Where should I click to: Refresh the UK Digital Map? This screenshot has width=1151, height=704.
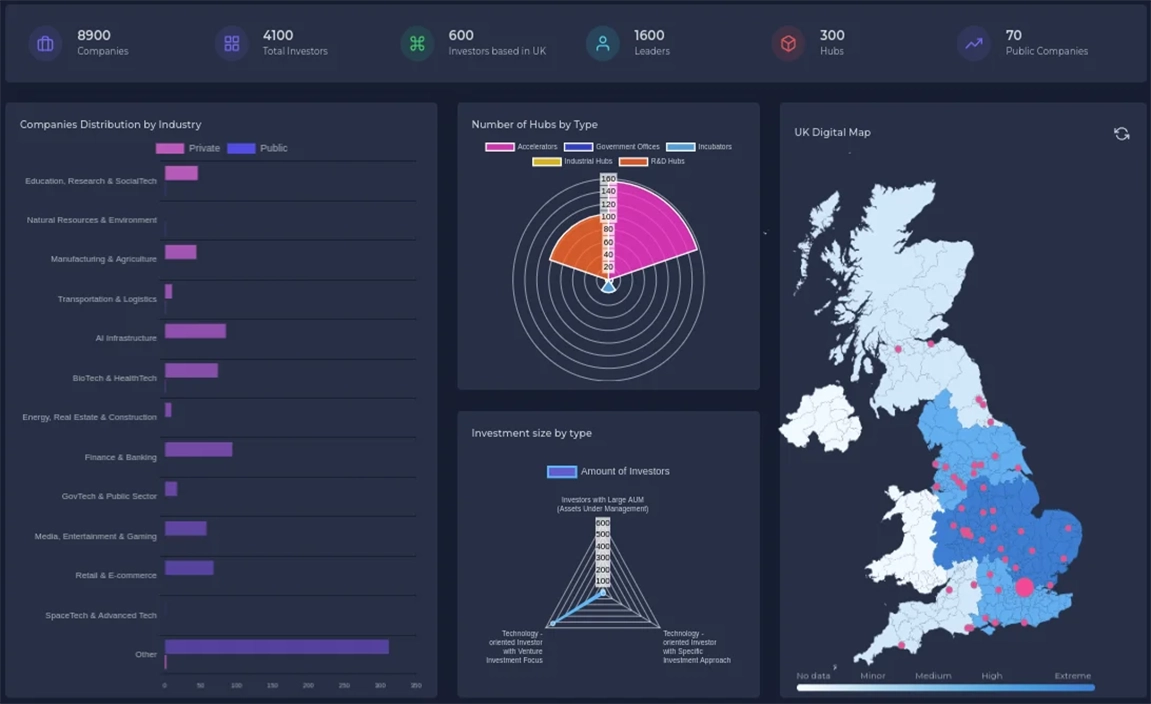[1121, 134]
